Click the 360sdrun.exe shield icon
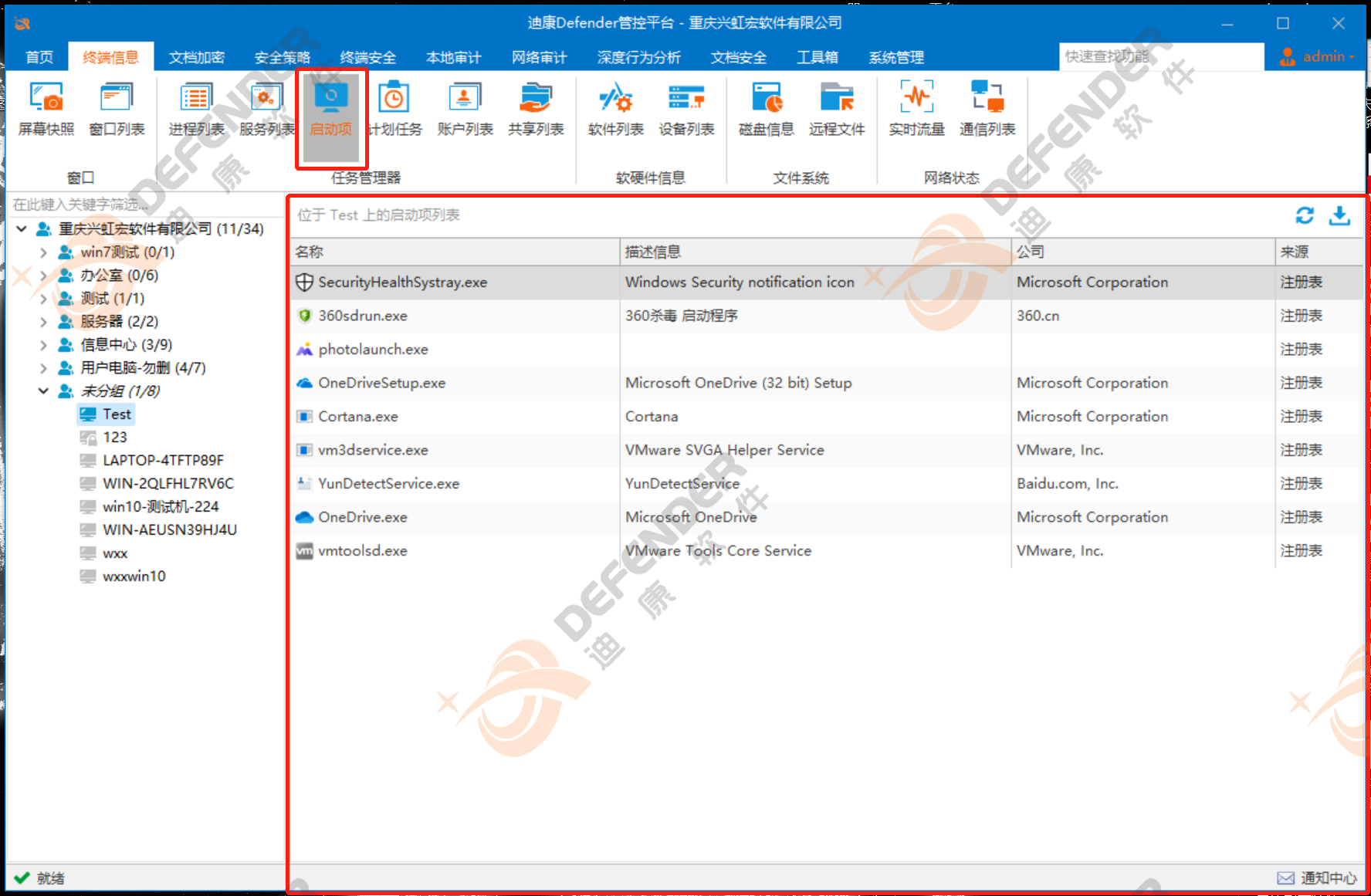This screenshot has height=896, width=1371. click(x=304, y=316)
